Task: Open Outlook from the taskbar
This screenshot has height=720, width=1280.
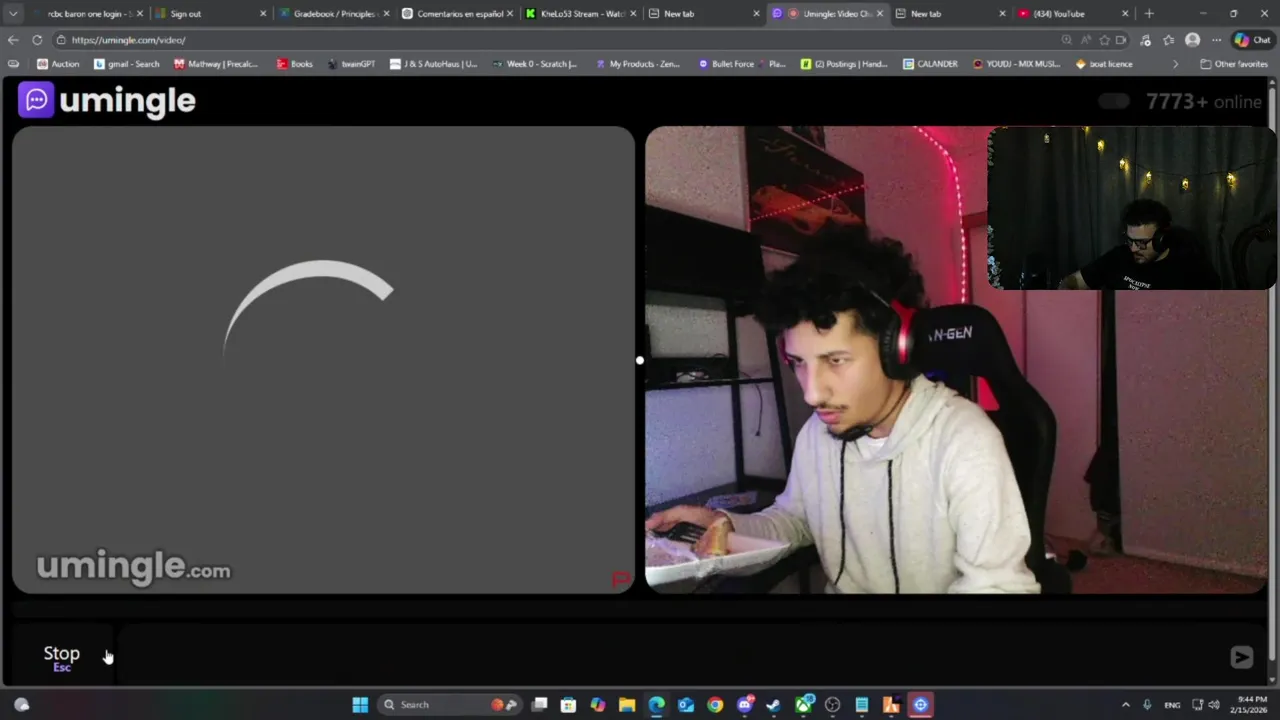Action: coord(686,705)
